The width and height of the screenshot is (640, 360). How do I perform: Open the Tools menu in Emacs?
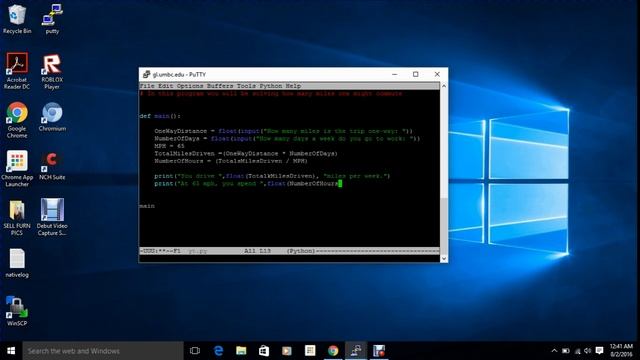click(x=246, y=86)
